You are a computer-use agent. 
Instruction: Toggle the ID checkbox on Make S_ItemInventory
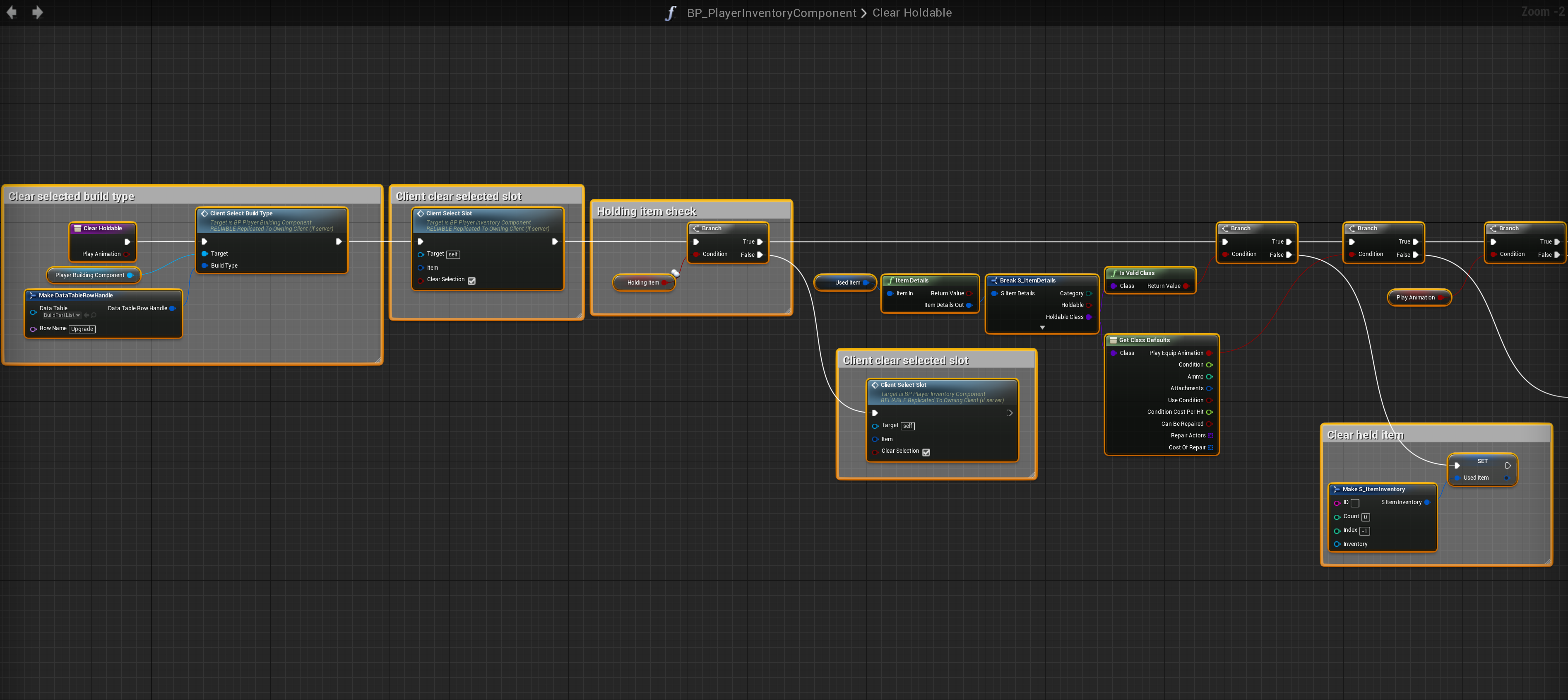click(1355, 503)
